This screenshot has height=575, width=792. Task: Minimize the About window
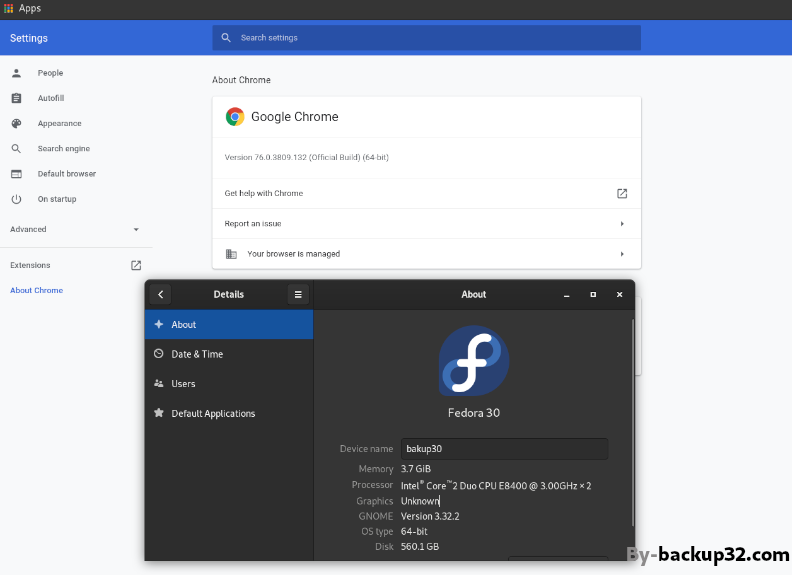tap(567, 295)
